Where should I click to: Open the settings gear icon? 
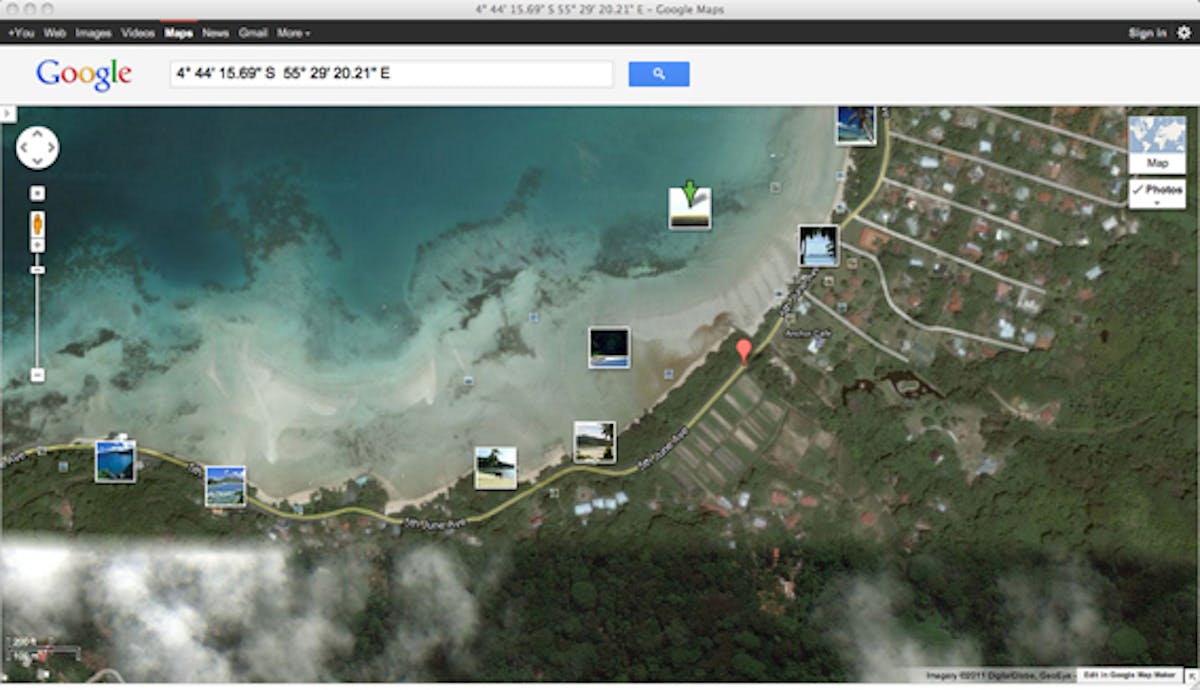click(x=1184, y=33)
